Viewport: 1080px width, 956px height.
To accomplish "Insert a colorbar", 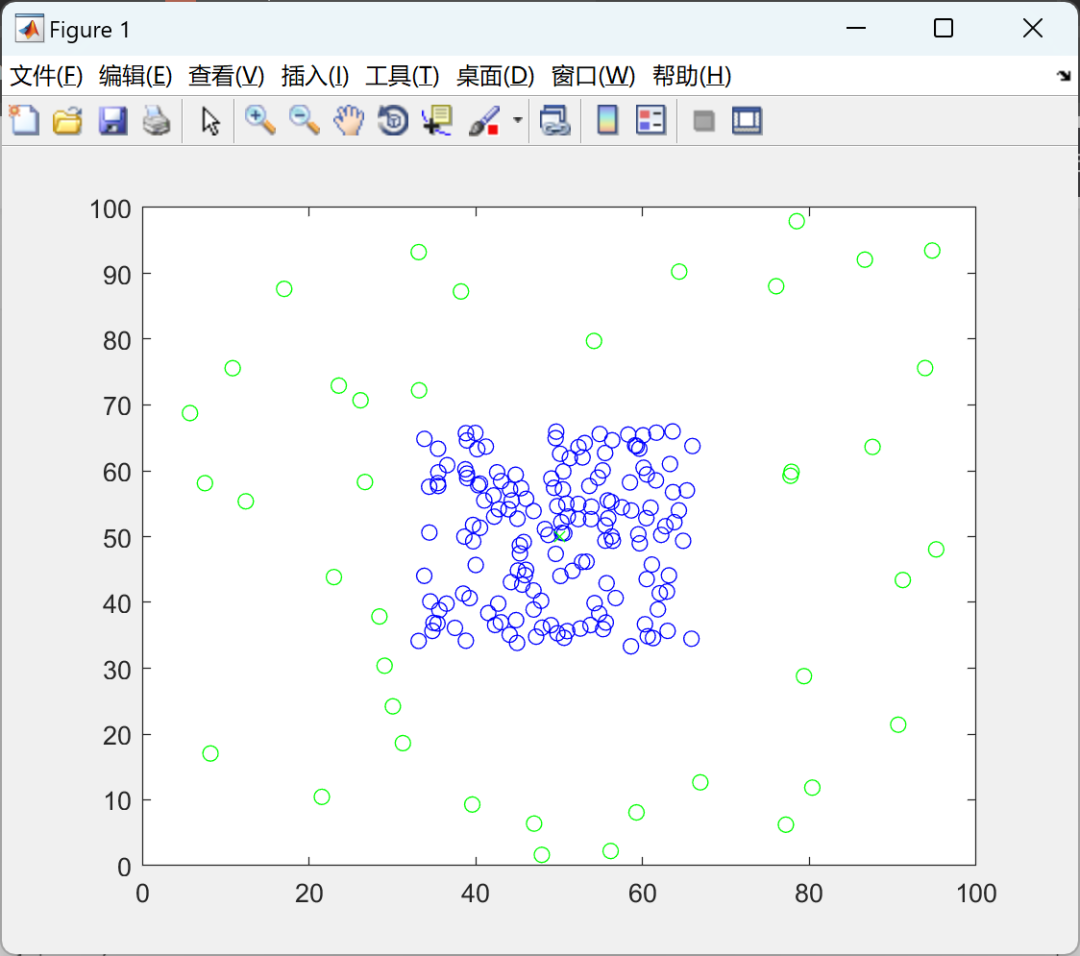I will click(x=607, y=121).
